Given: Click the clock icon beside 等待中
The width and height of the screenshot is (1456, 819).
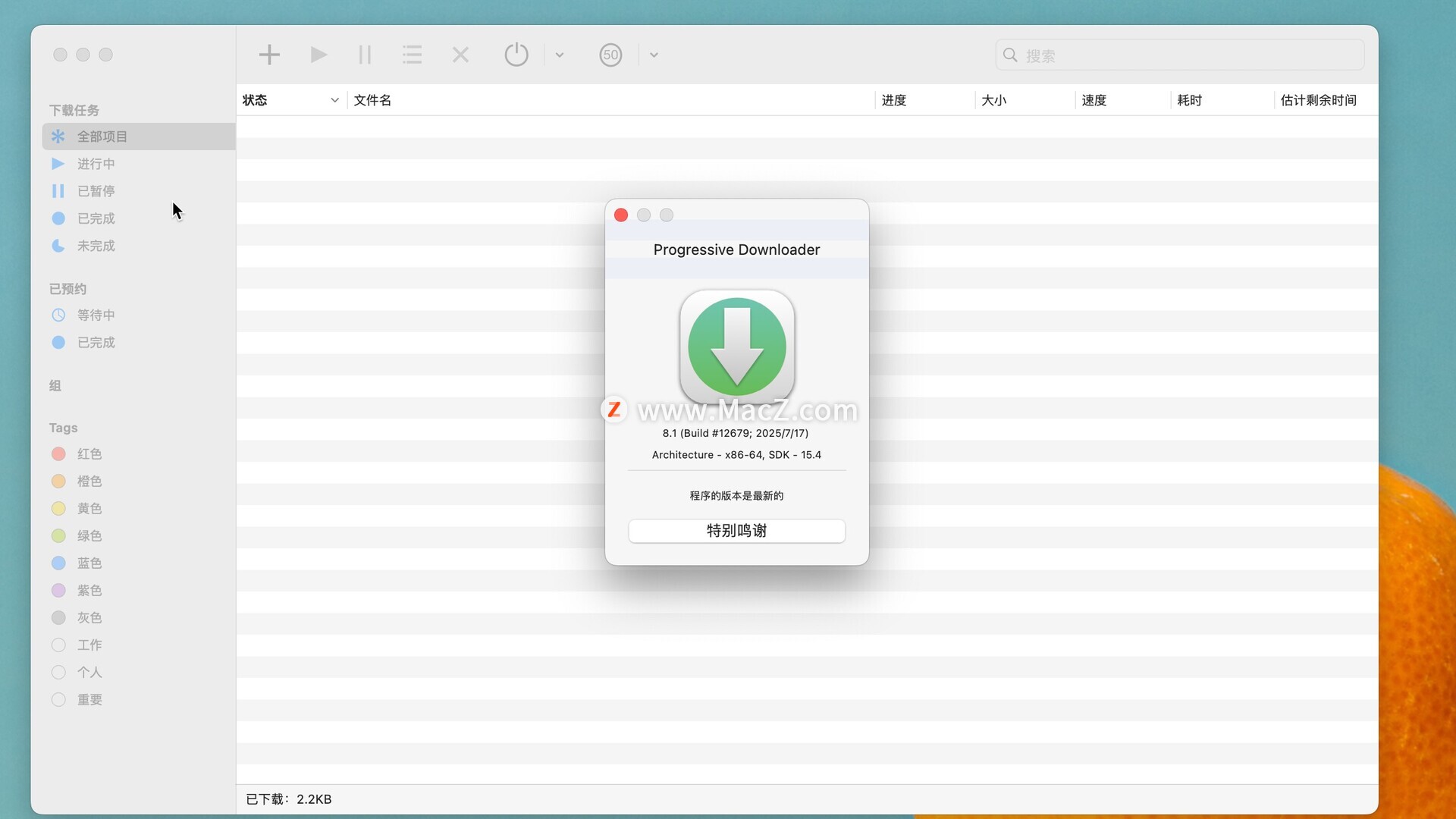Looking at the screenshot, I should tap(58, 315).
